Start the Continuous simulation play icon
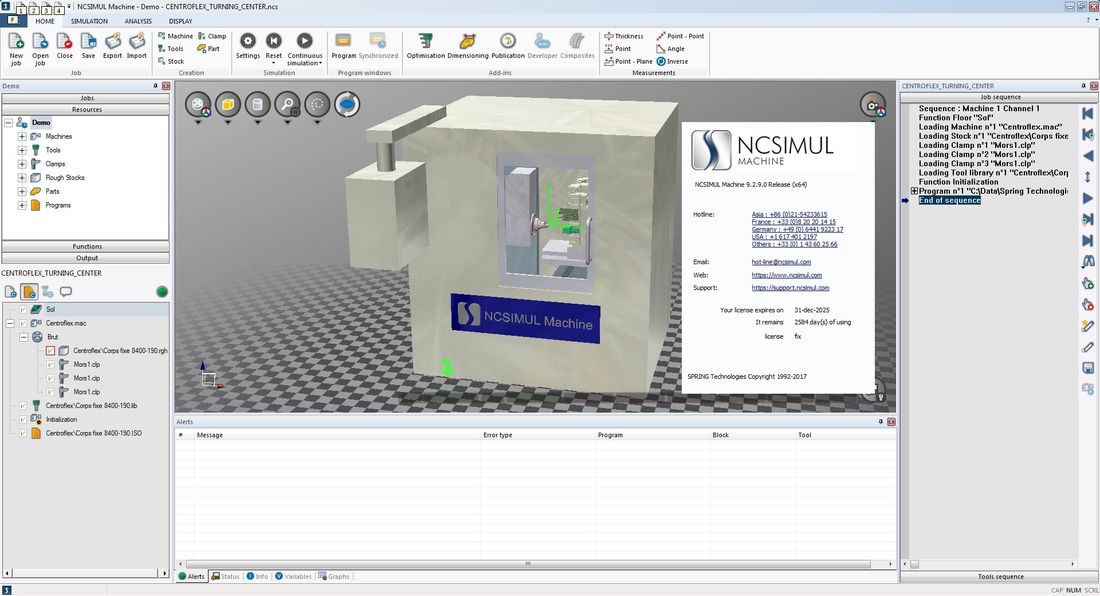Screen dimensions: 1100x596 tap(304, 41)
